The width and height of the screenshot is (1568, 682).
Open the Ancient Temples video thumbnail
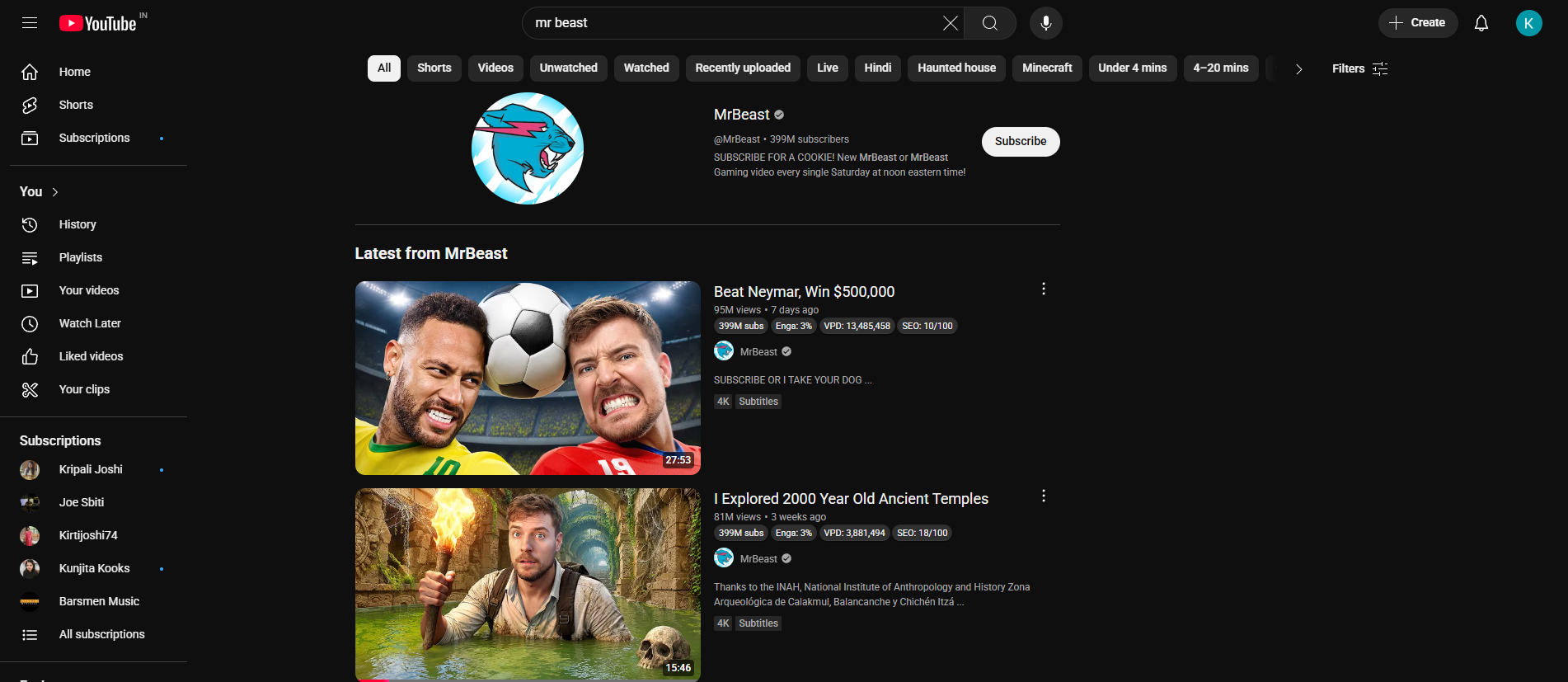click(528, 584)
